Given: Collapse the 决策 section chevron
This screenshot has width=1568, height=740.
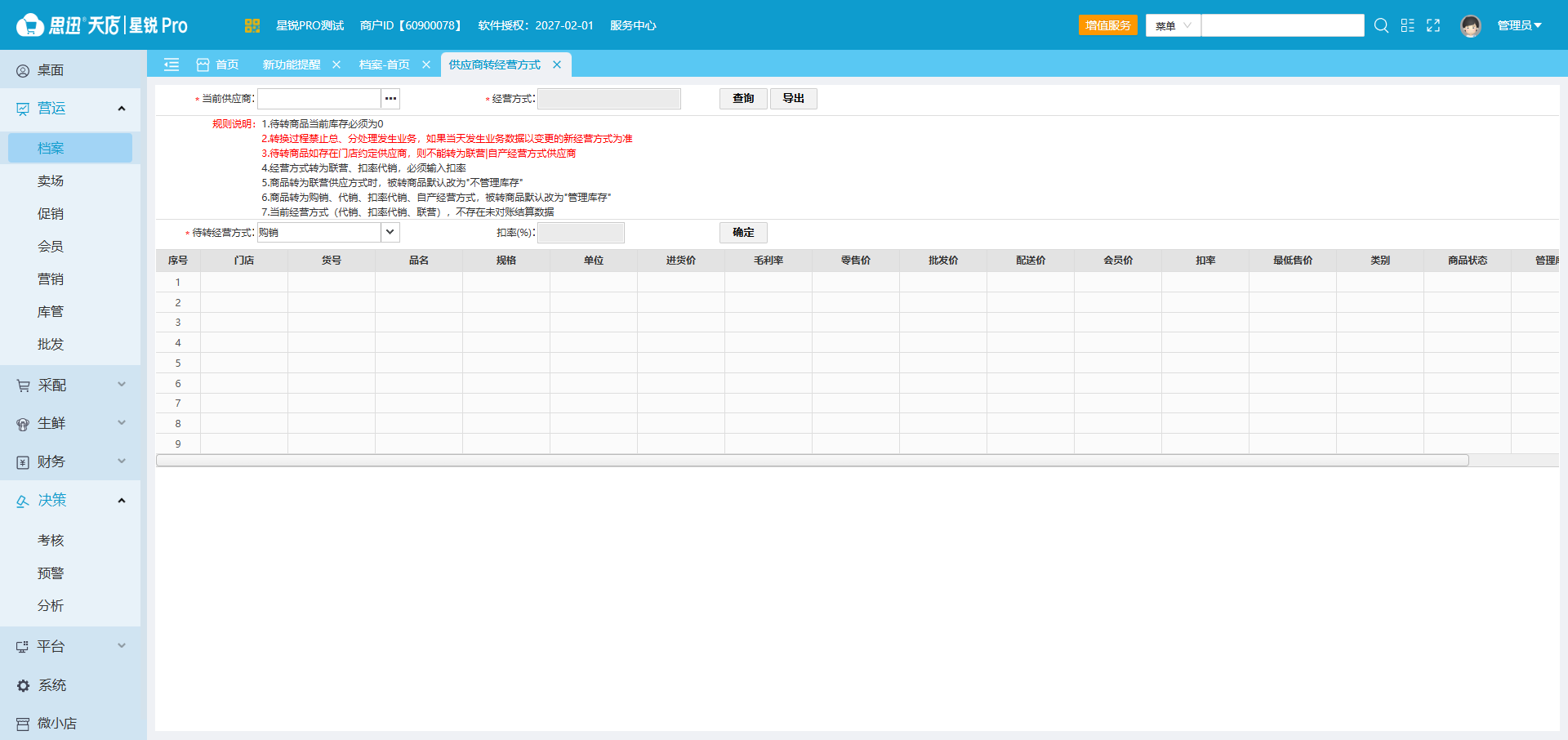Looking at the screenshot, I should (x=122, y=501).
